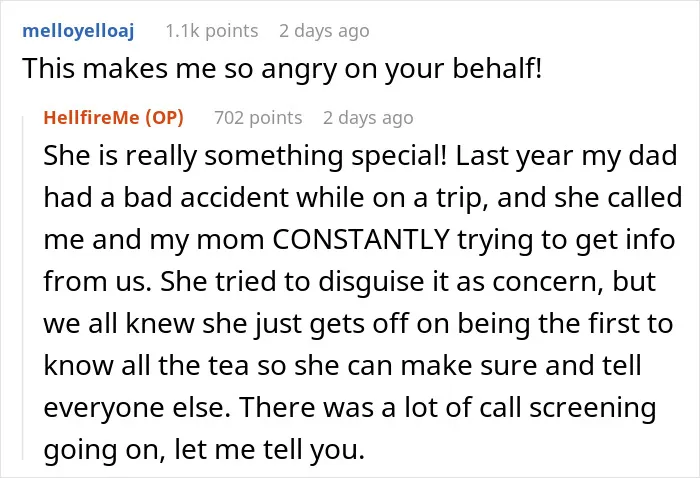Click the word "CONSTANTLY" in the reply
The height and width of the screenshot is (478, 700).
361,239
